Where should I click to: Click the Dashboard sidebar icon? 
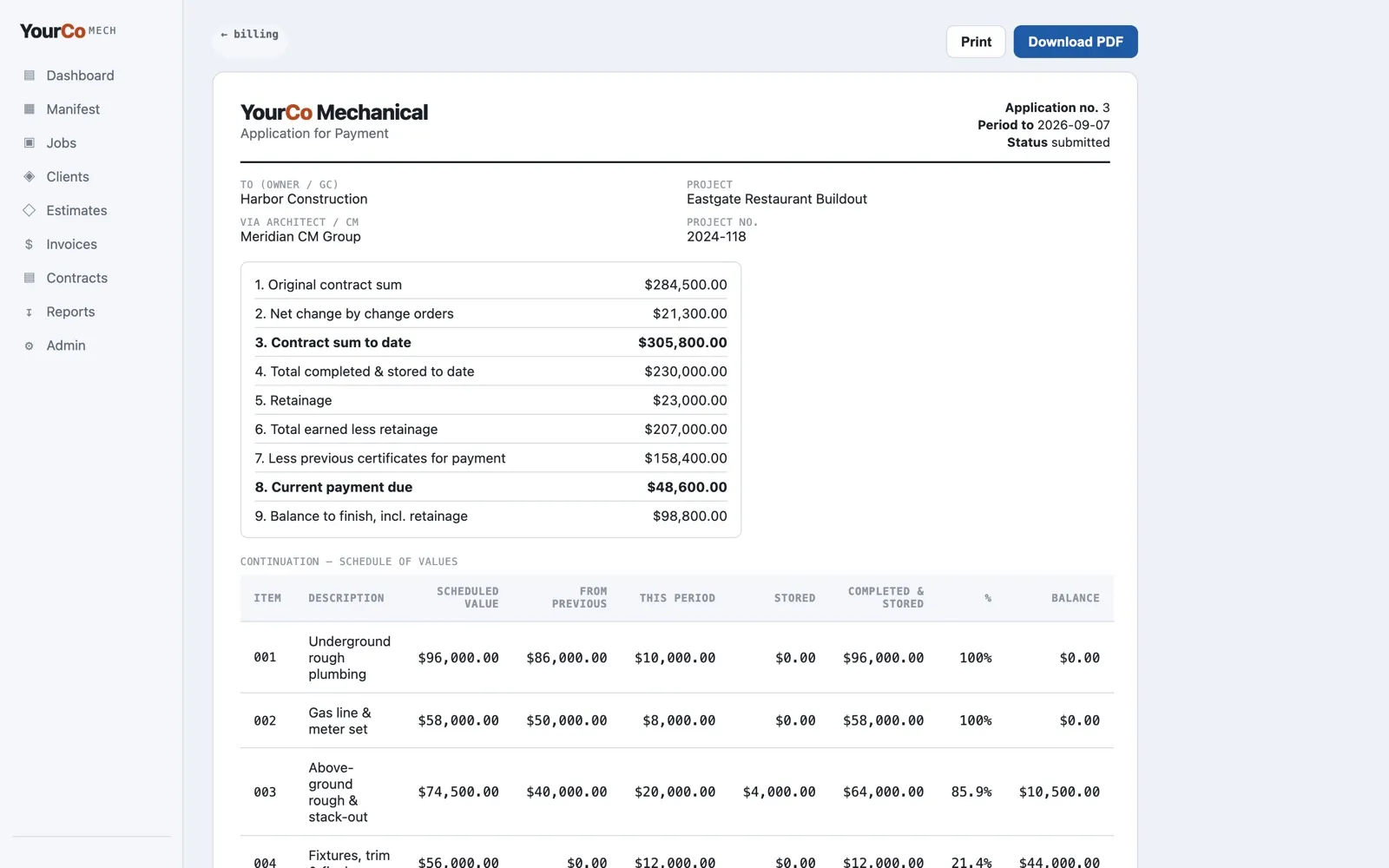(29, 76)
